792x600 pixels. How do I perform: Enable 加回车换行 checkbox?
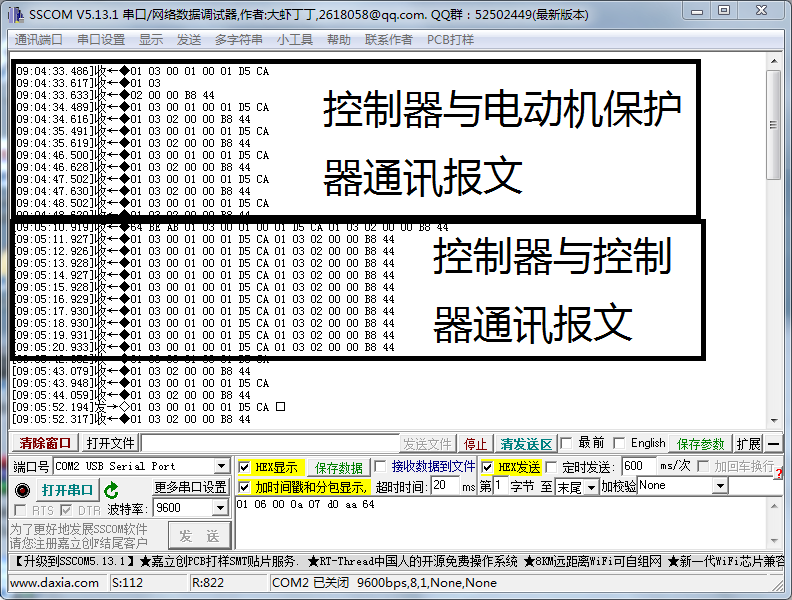(702, 466)
